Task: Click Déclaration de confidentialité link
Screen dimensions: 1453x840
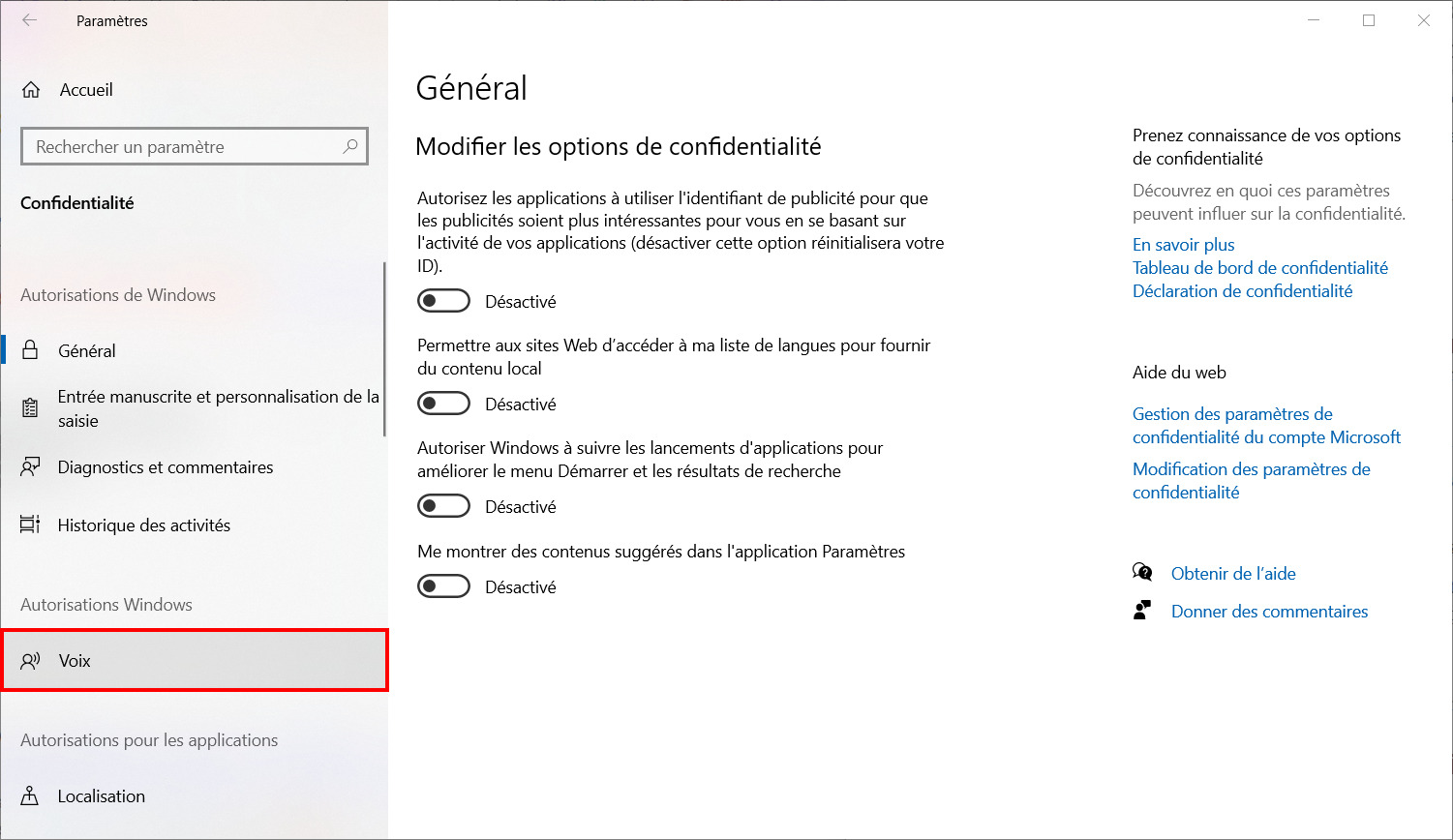Action: click(x=1243, y=291)
